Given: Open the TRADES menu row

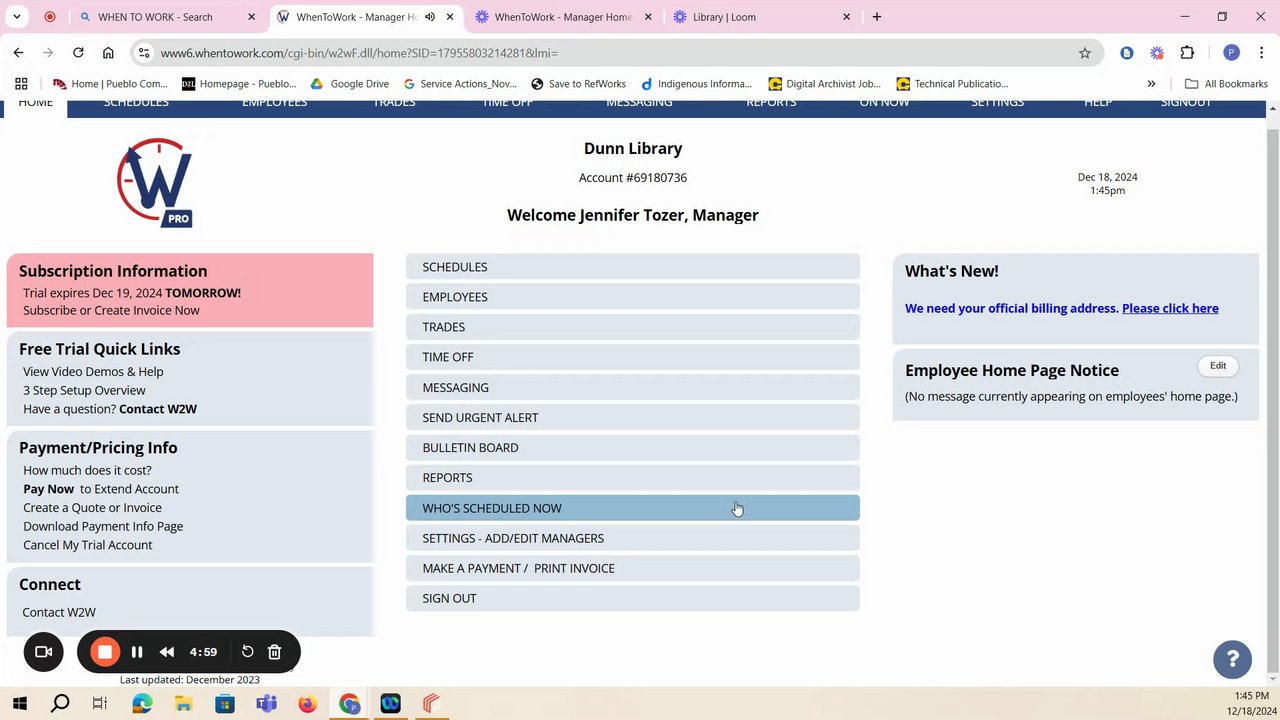Looking at the screenshot, I should 632,327.
